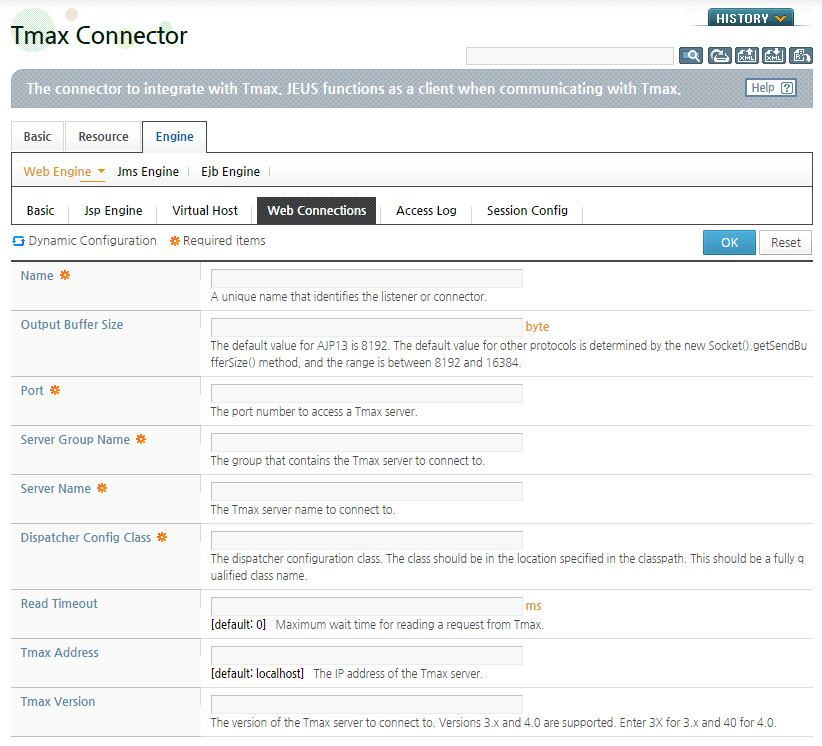822x746 pixels.
Task: Click the asterisk beside Dispatcher Config Class
Action: pyautogui.click(x=162, y=537)
